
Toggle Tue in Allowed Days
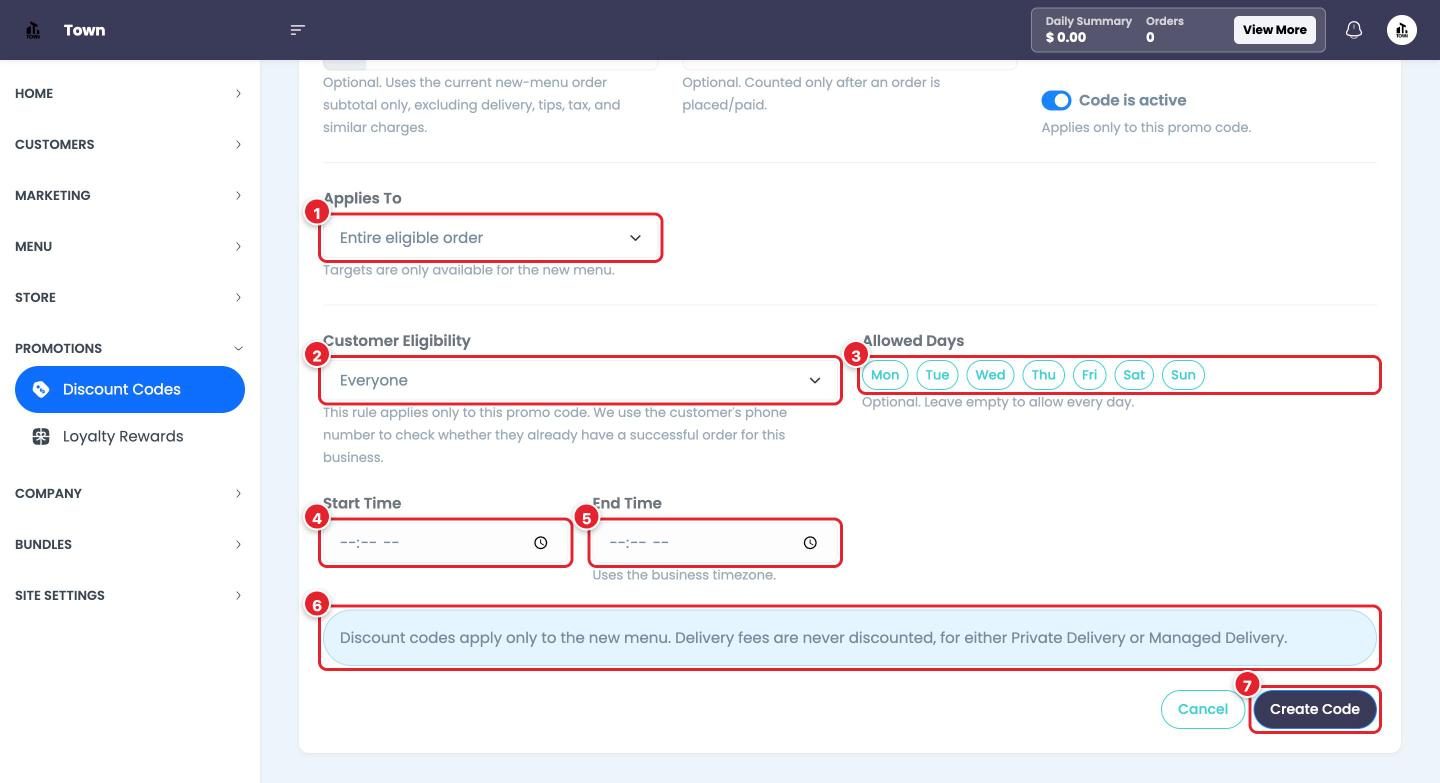point(937,375)
